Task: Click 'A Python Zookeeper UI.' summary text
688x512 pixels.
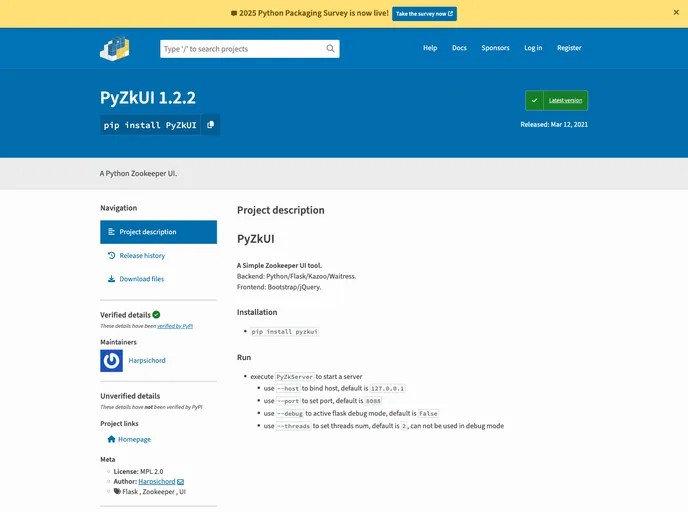Action: coord(138,173)
